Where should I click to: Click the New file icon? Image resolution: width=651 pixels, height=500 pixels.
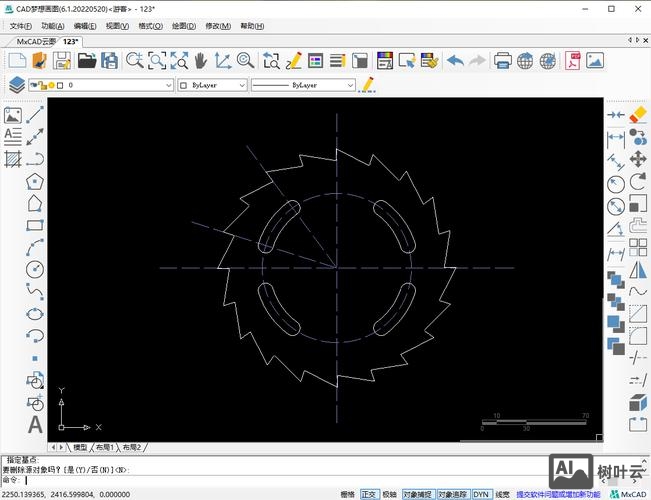tap(16, 61)
